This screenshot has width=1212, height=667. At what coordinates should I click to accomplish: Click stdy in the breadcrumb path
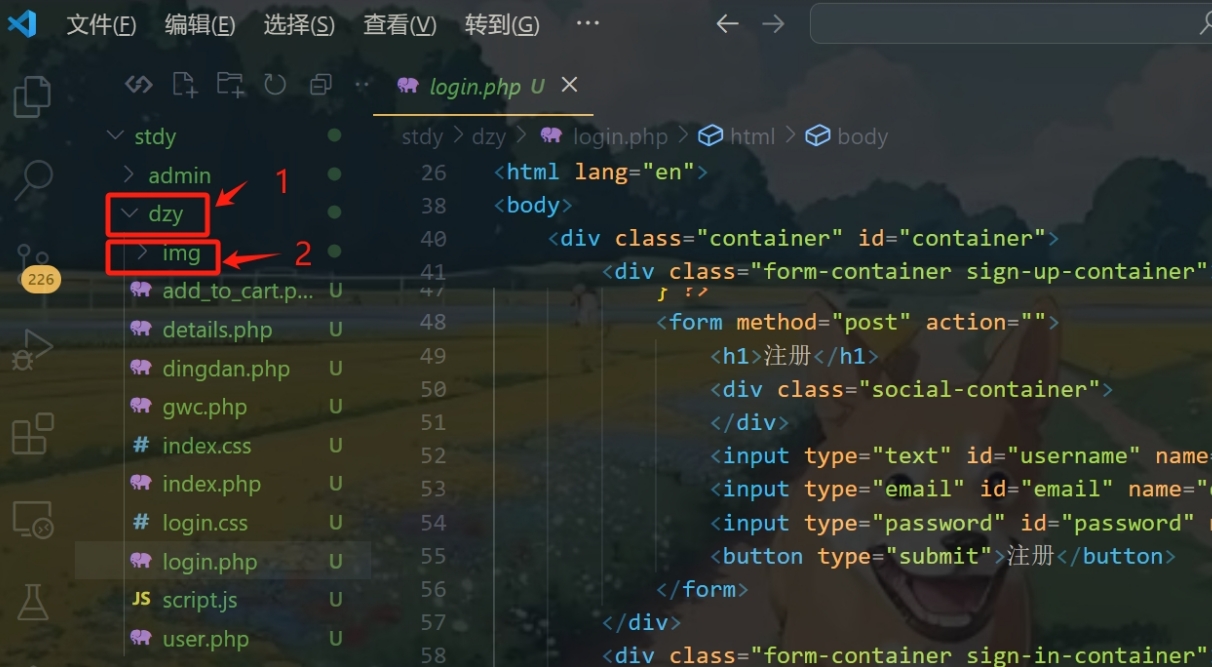click(x=422, y=136)
